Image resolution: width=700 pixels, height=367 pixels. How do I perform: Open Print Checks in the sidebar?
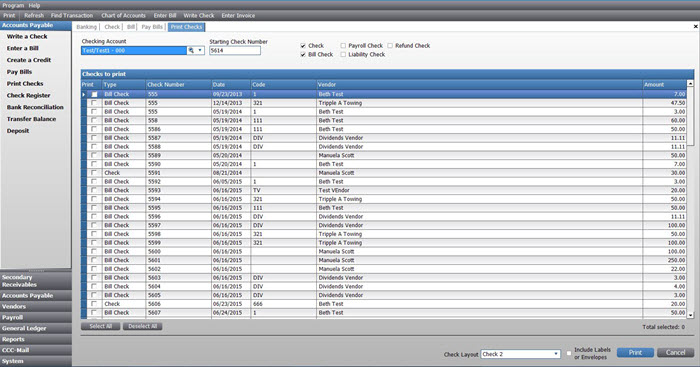click(25, 83)
